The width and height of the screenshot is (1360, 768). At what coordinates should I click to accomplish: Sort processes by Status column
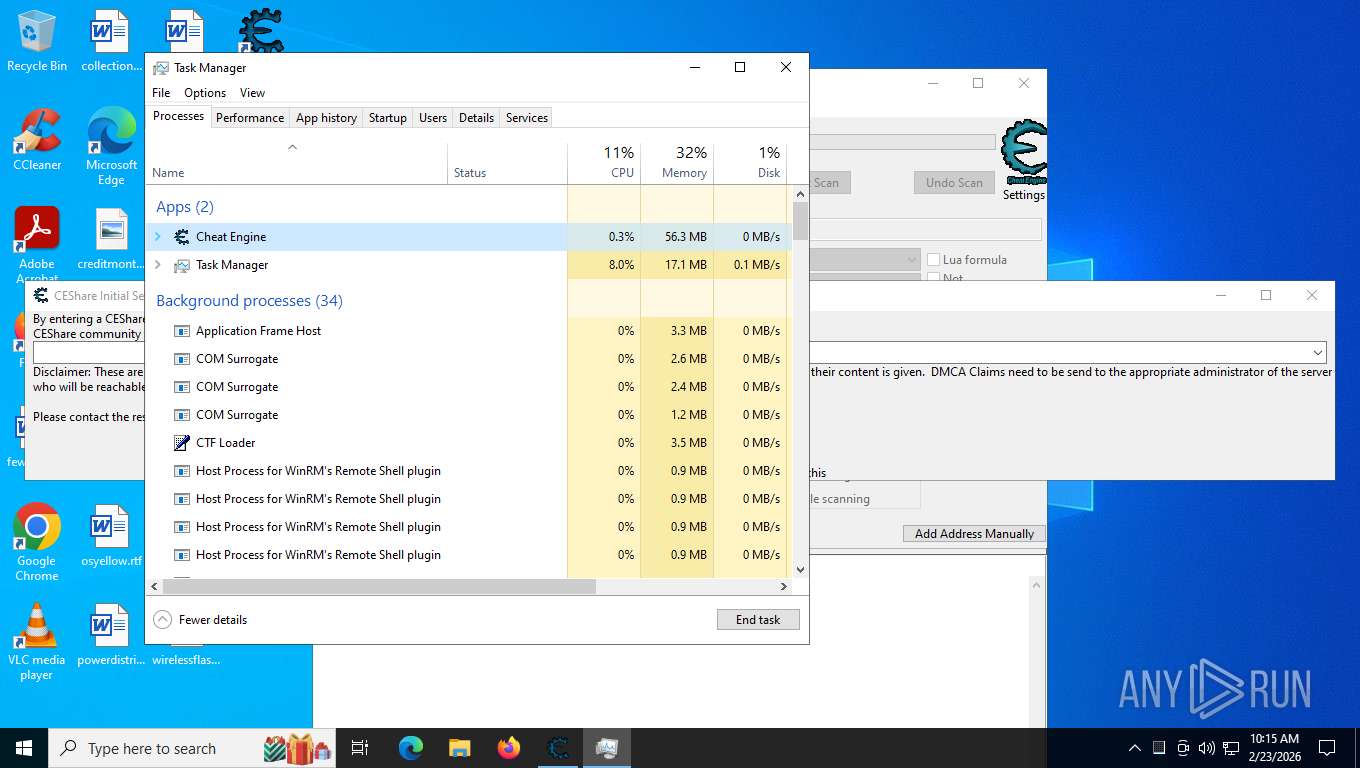pos(507,164)
